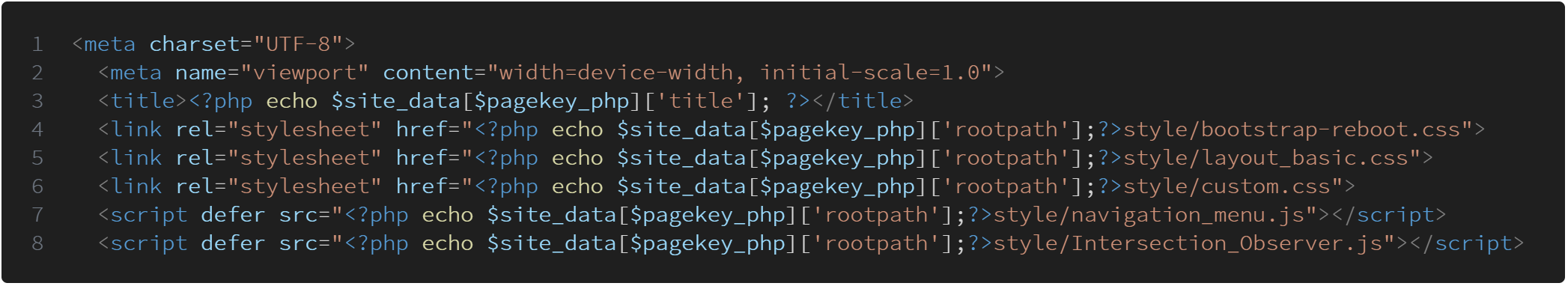Click the opening title tag on line 3
This screenshot has height=286, width=1568.
point(142,101)
